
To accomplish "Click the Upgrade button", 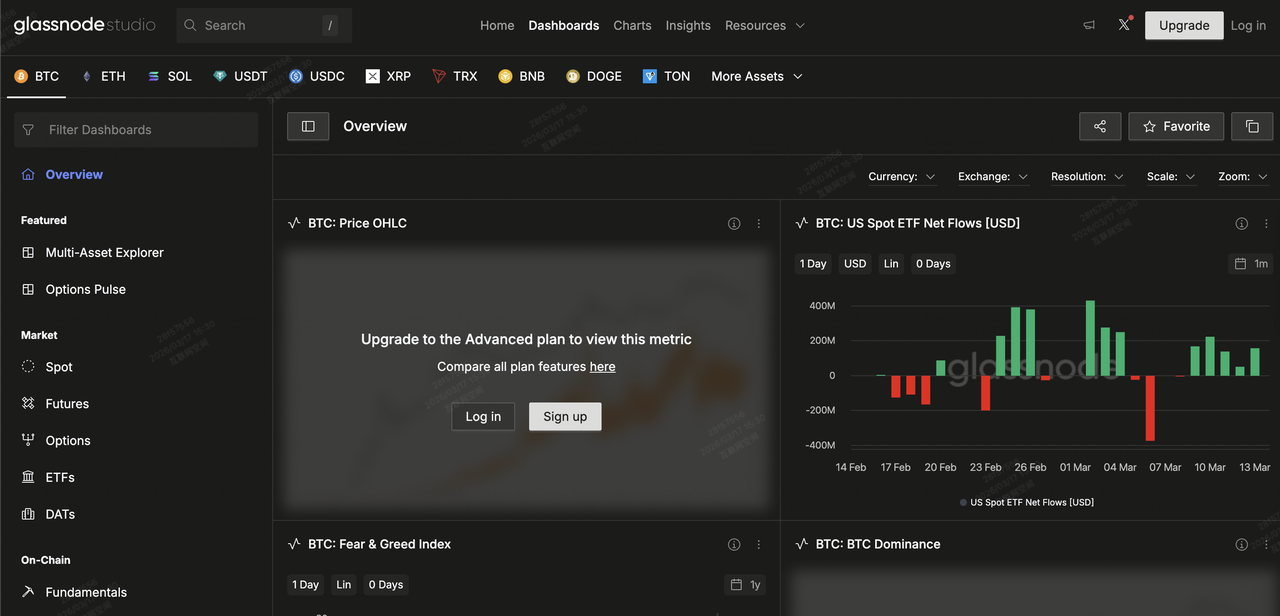I will coord(1184,26).
